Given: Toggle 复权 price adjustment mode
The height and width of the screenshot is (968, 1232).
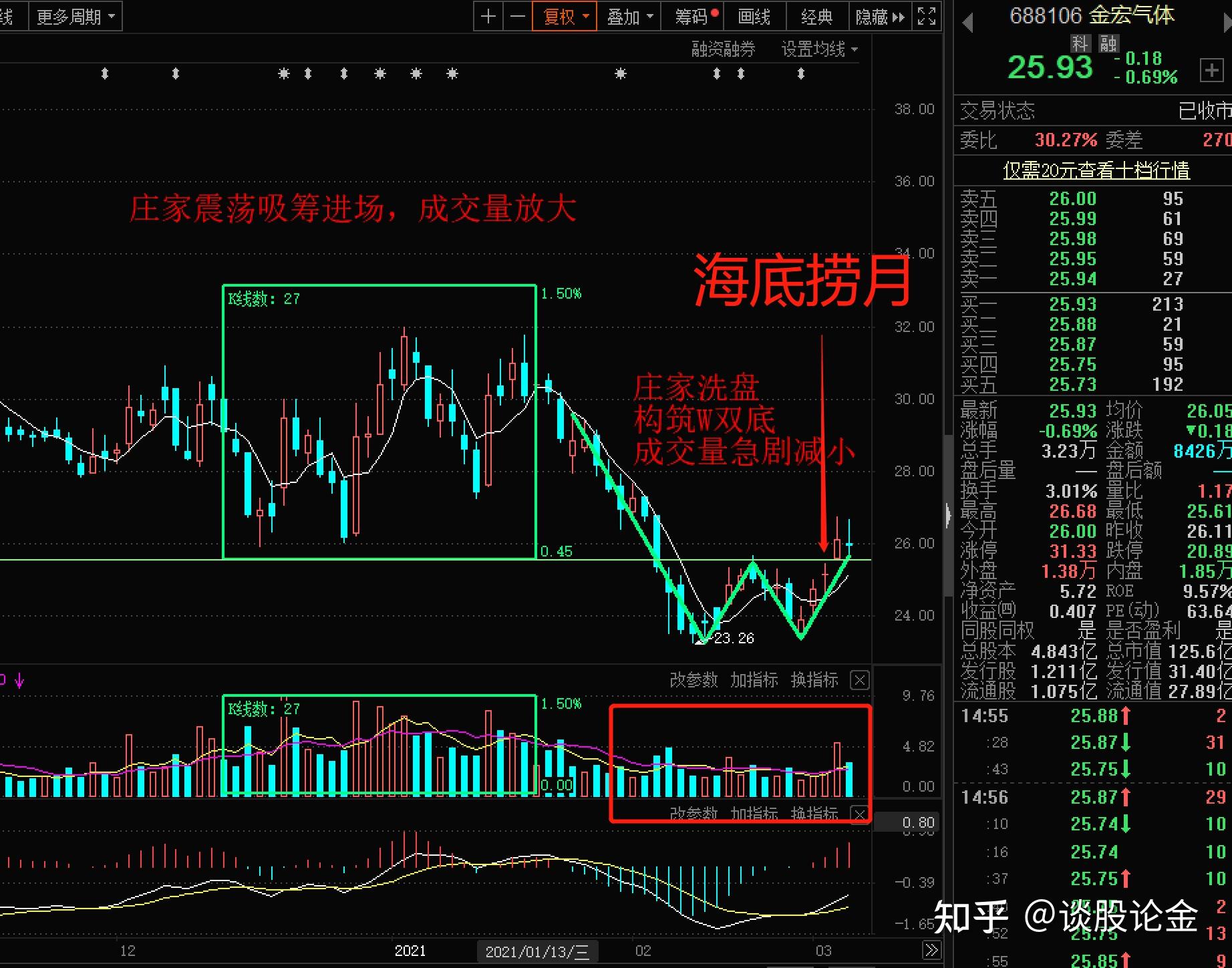Looking at the screenshot, I should [559, 16].
